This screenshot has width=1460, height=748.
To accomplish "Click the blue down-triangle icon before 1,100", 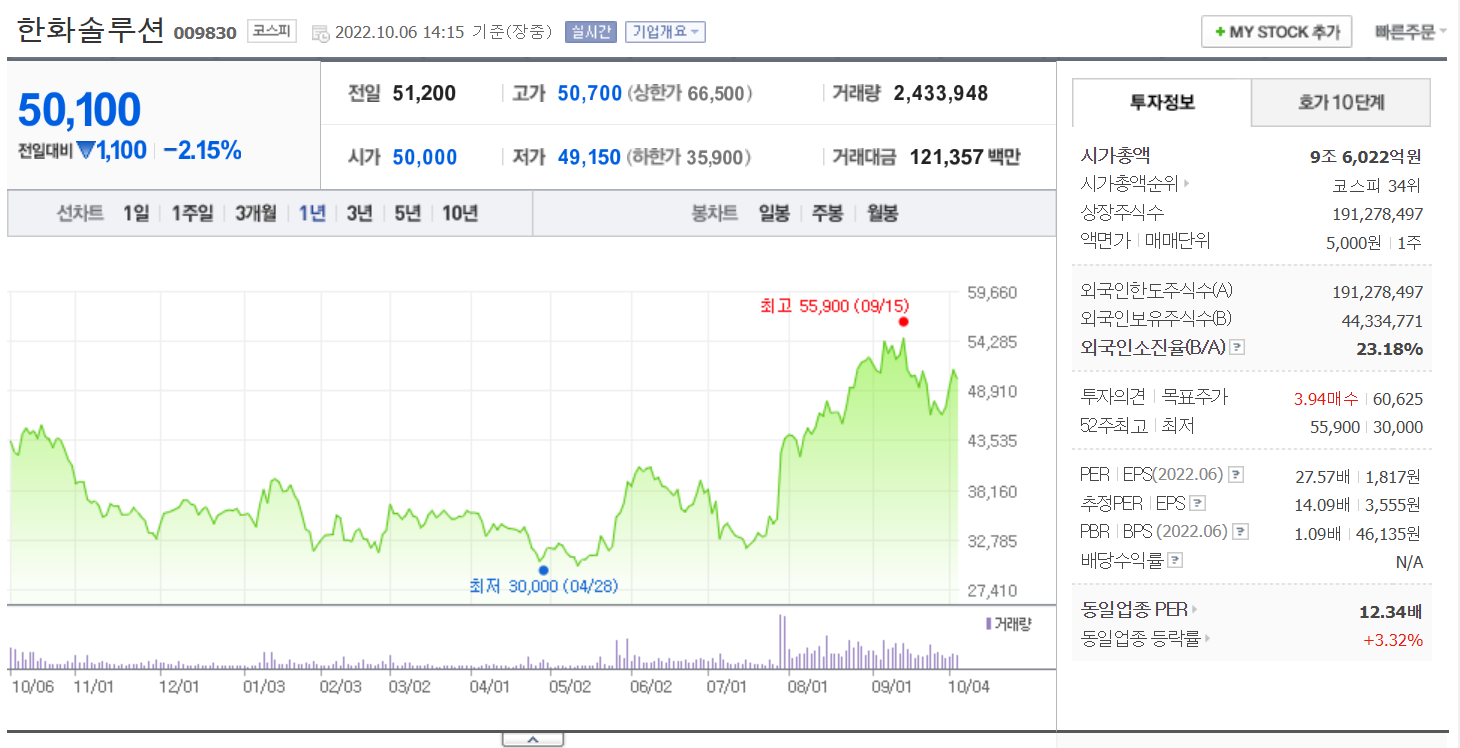I will [86, 151].
